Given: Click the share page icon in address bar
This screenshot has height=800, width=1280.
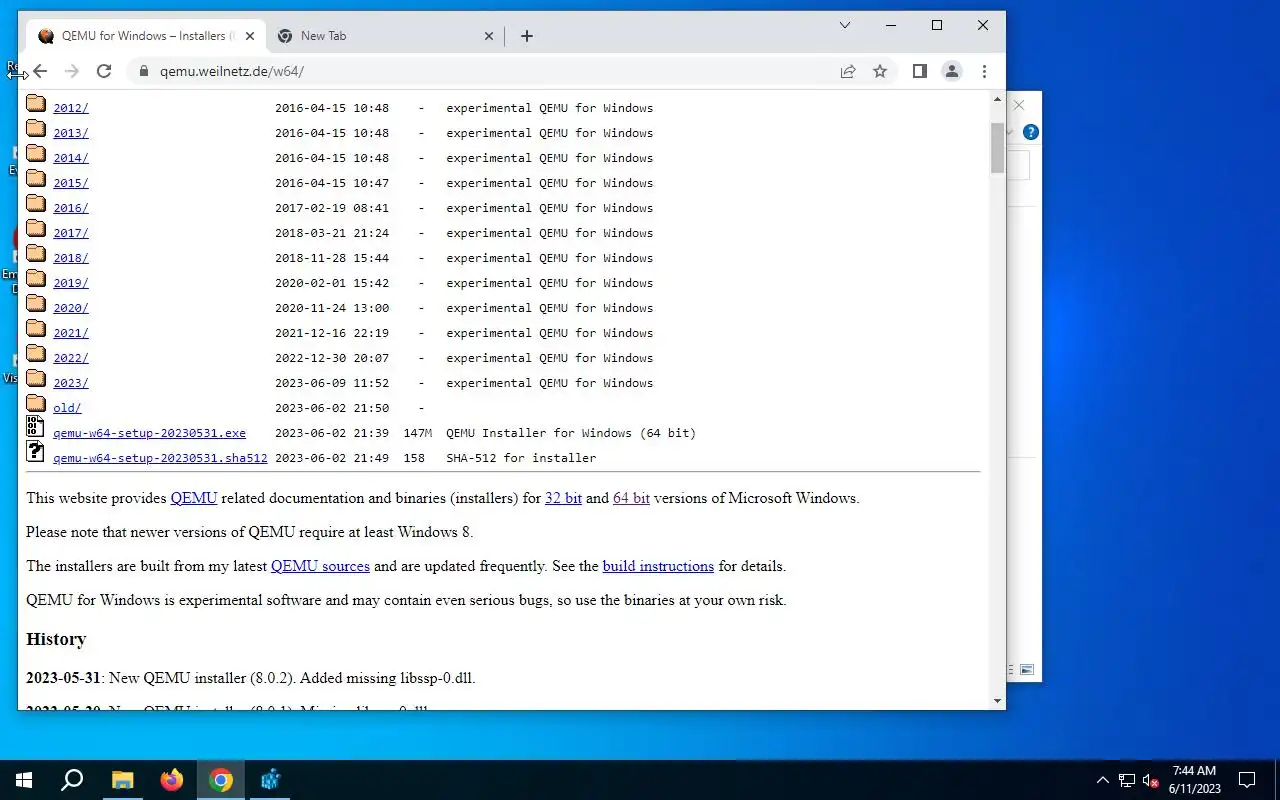Looking at the screenshot, I should coord(848,71).
